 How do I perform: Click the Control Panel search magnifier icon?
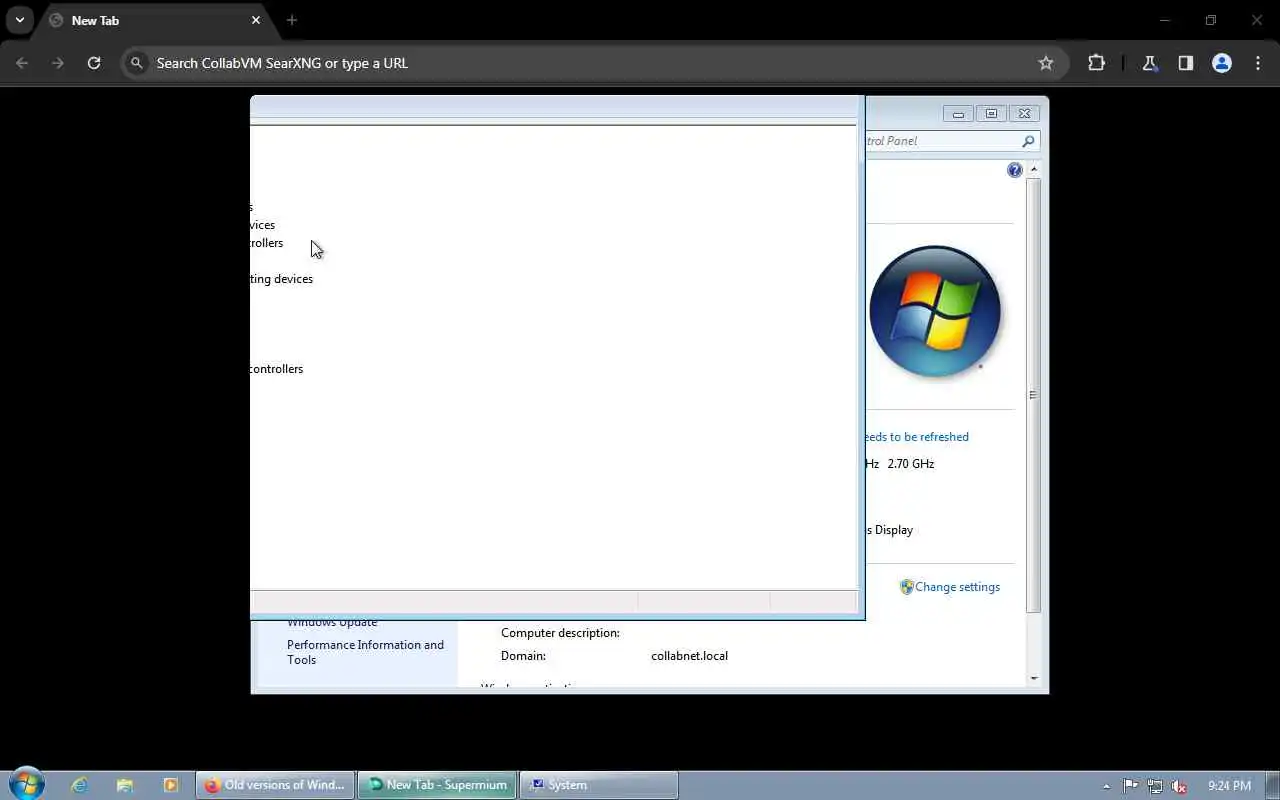[1028, 141]
